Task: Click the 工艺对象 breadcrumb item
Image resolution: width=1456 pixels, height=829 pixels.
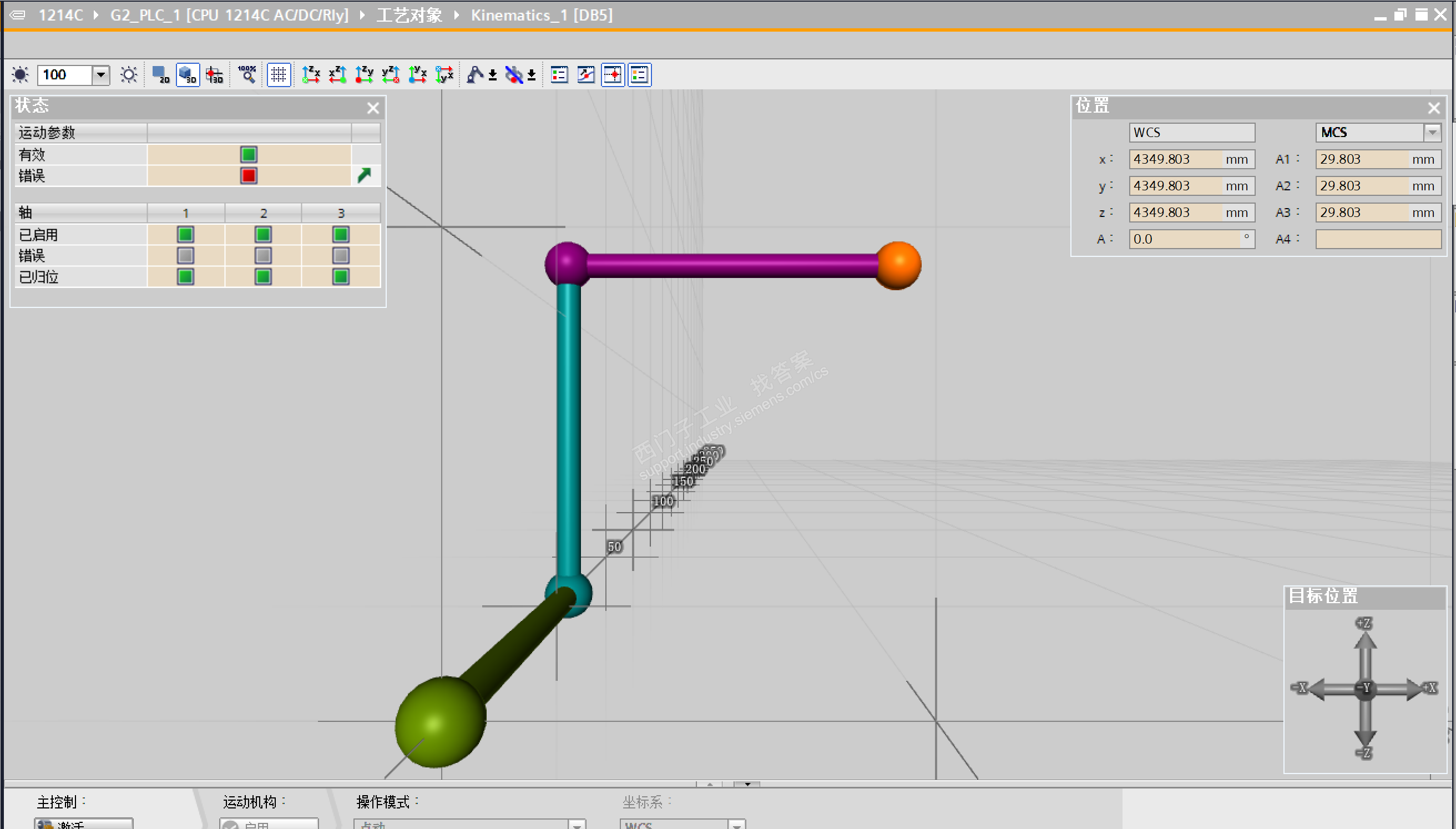Action: (x=410, y=15)
